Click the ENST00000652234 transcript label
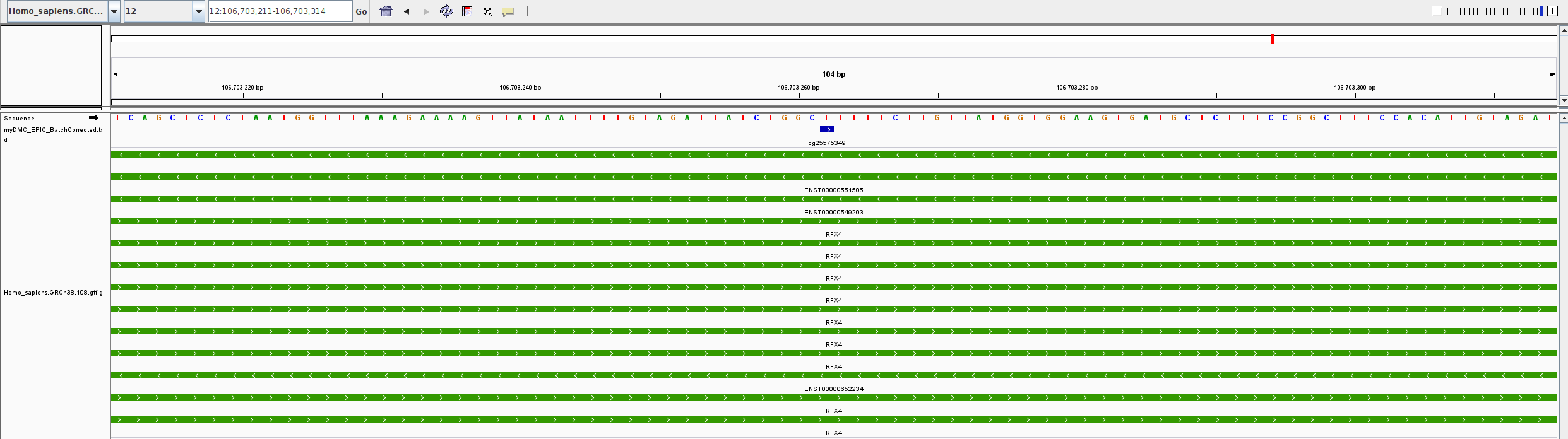The width and height of the screenshot is (1568, 439). coord(834,389)
